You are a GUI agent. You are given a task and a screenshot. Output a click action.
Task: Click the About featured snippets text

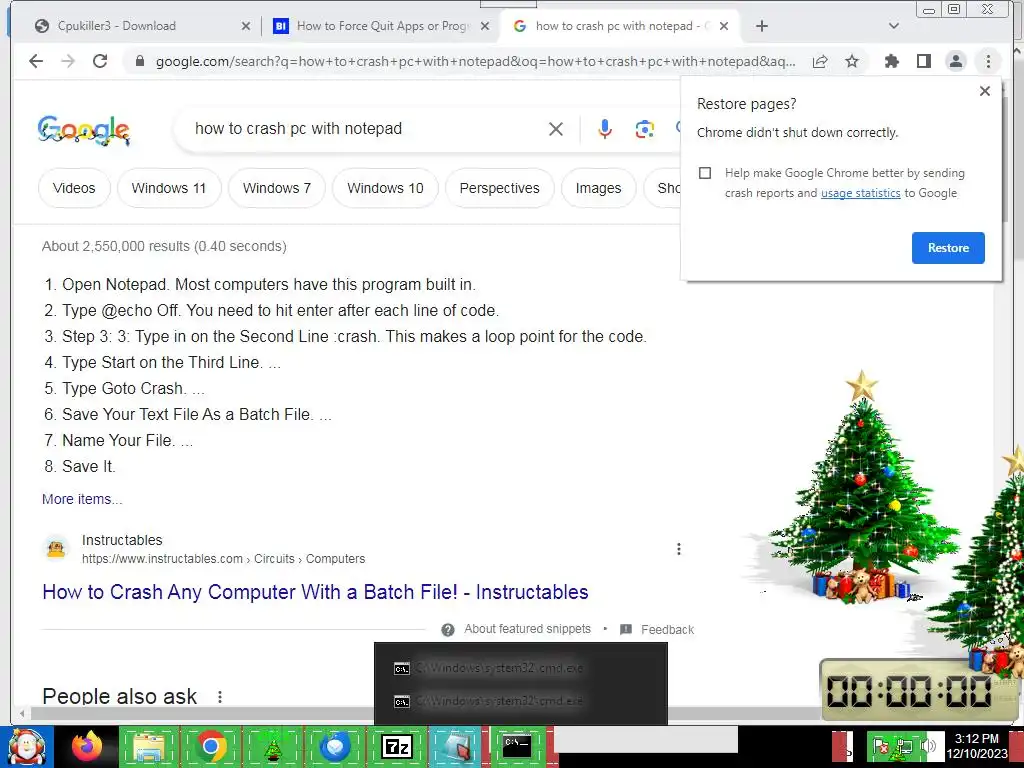click(x=528, y=629)
